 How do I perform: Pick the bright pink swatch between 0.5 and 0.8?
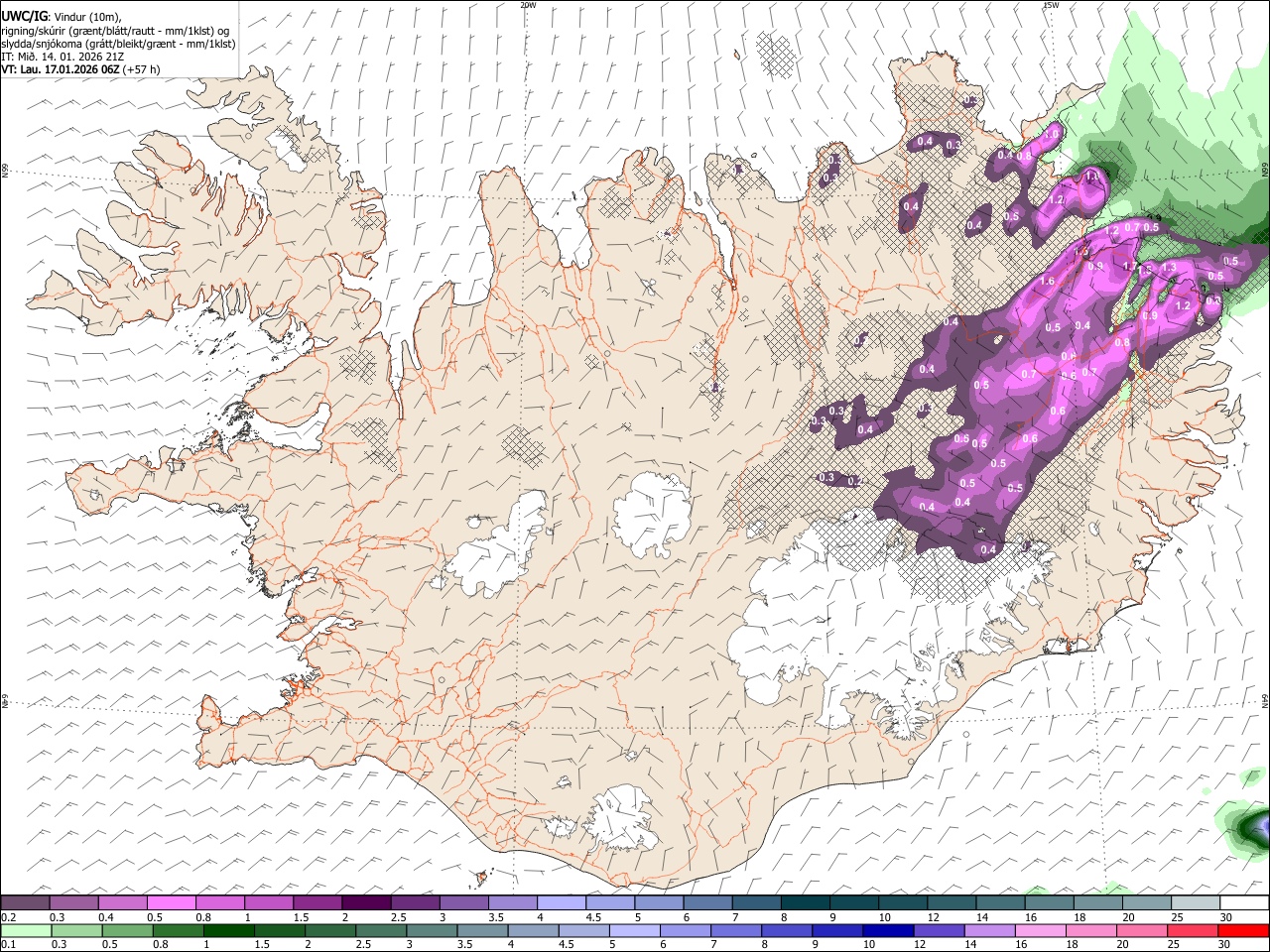(x=172, y=902)
